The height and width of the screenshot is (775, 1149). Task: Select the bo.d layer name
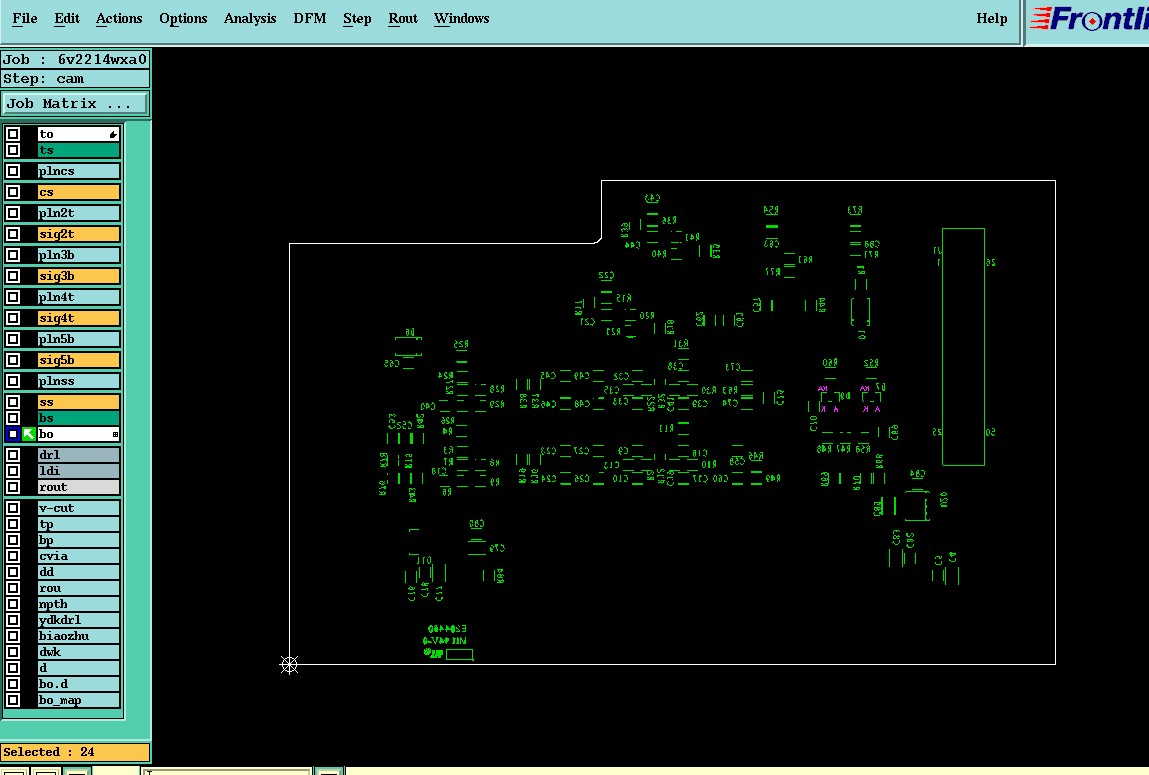tap(78, 684)
